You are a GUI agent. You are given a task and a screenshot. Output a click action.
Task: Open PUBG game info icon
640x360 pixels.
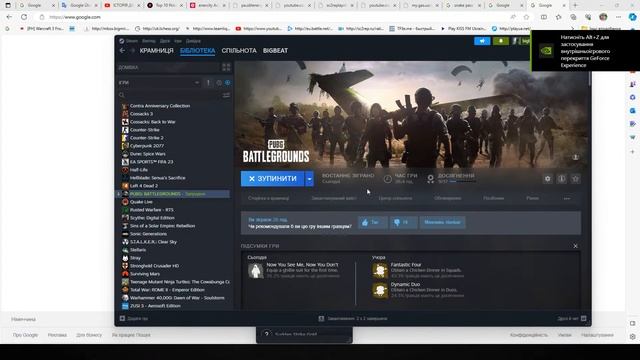[x=562, y=179]
